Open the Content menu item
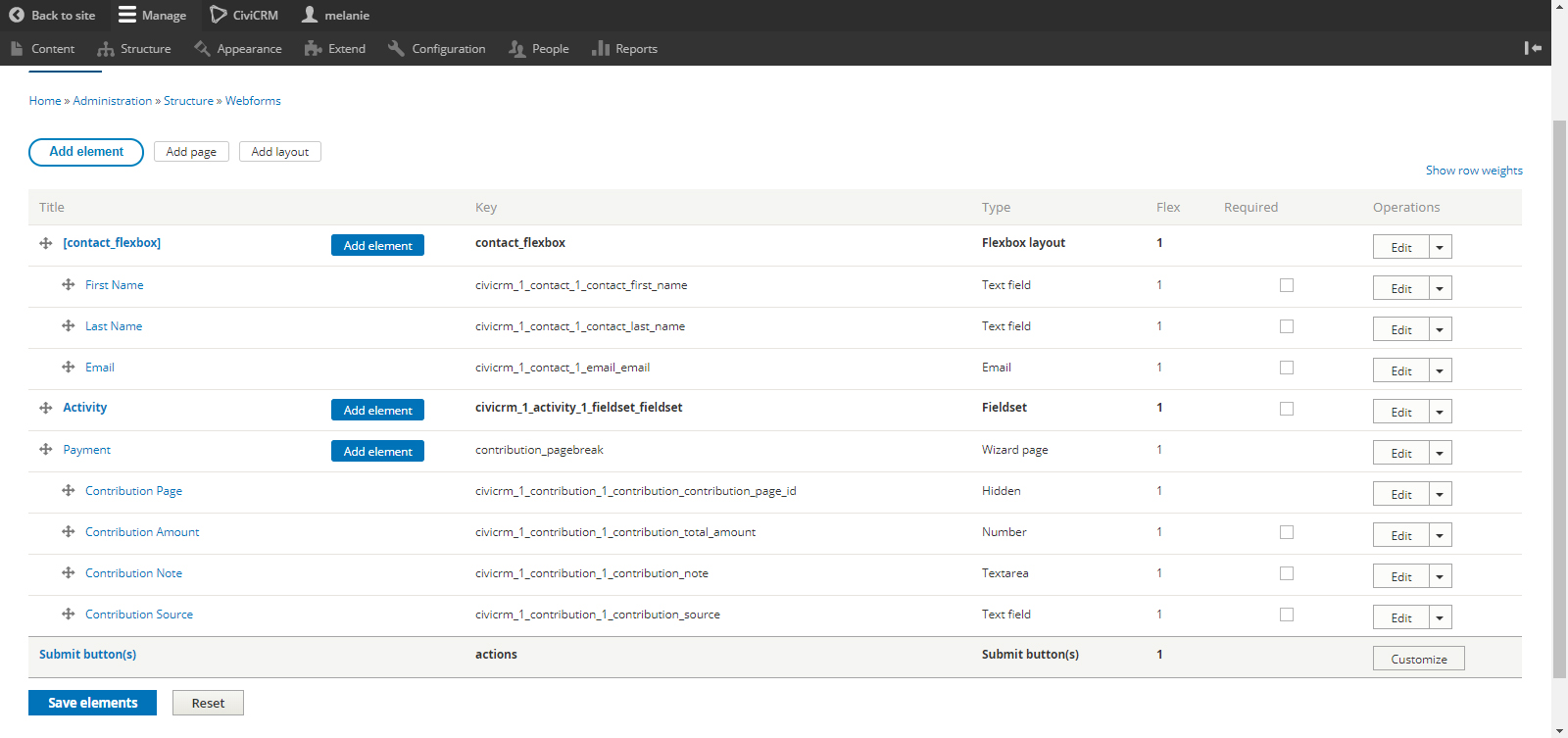Screen dimensions: 1568x738 coord(53,48)
